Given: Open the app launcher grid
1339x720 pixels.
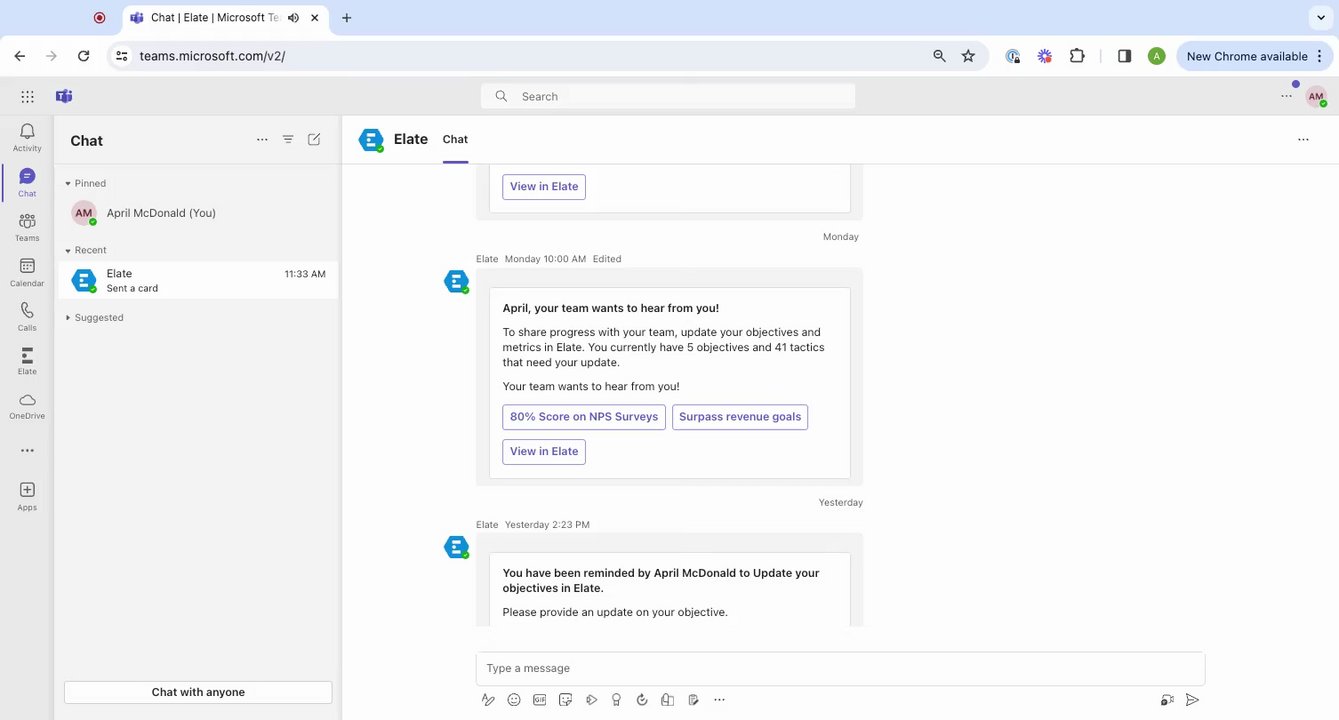Looking at the screenshot, I should pyautogui.click(x=27, y=97).
